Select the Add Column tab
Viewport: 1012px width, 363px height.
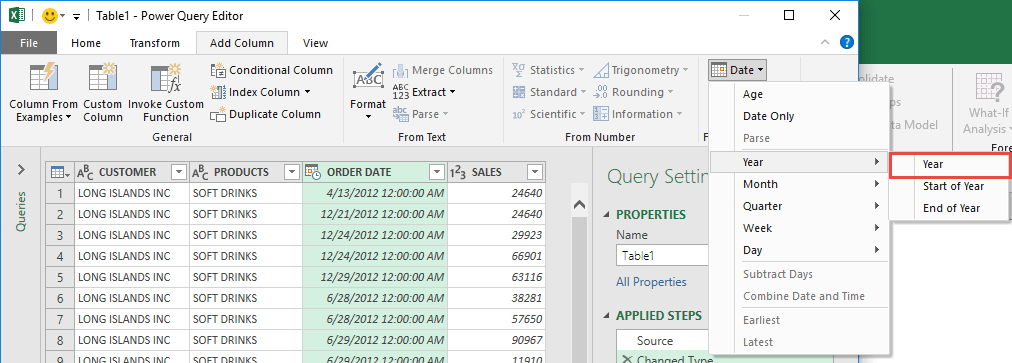(x=241, y=43)
